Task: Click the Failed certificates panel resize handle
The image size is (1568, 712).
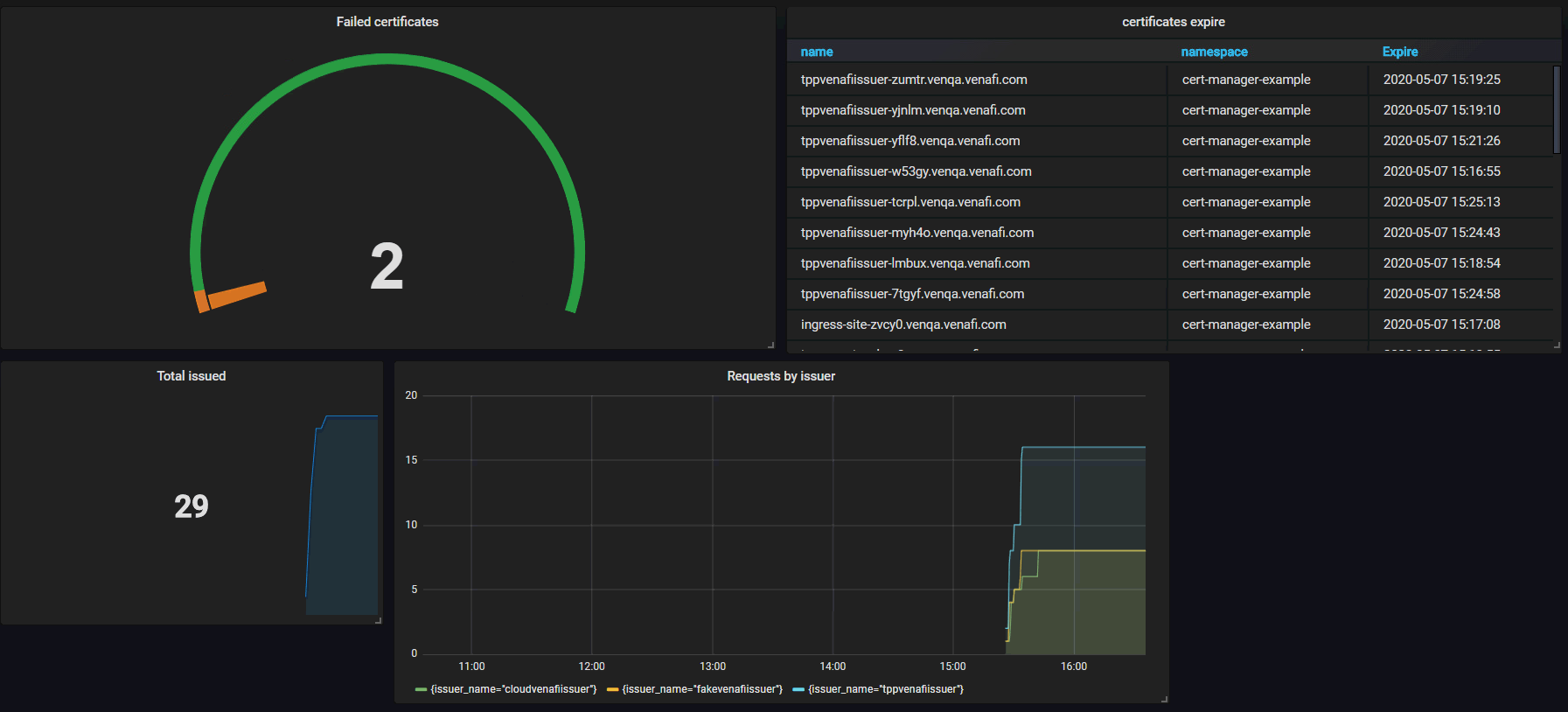Action: pos(770,345)
